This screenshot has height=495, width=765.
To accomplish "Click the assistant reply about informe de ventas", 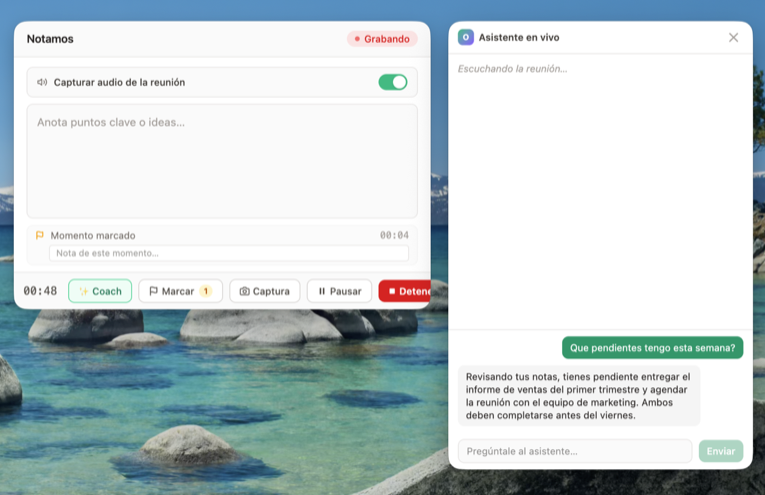I will tap(579, 396).
